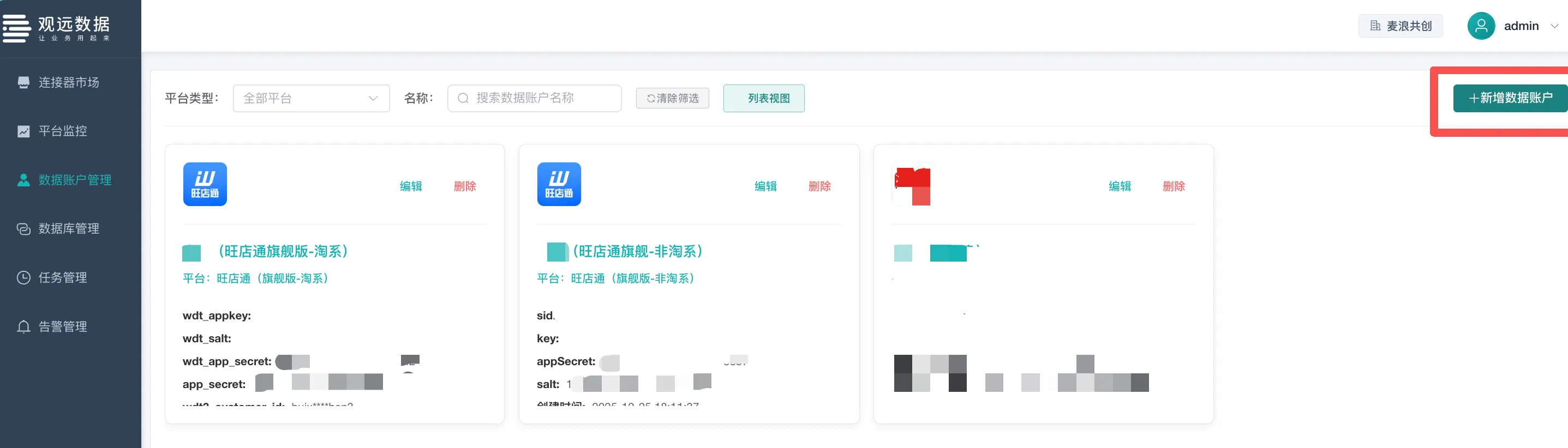This screenshot has height=448, width=1568.
Task: Open the 麦浪共创 organization selector
Action: coord(1400,26)
